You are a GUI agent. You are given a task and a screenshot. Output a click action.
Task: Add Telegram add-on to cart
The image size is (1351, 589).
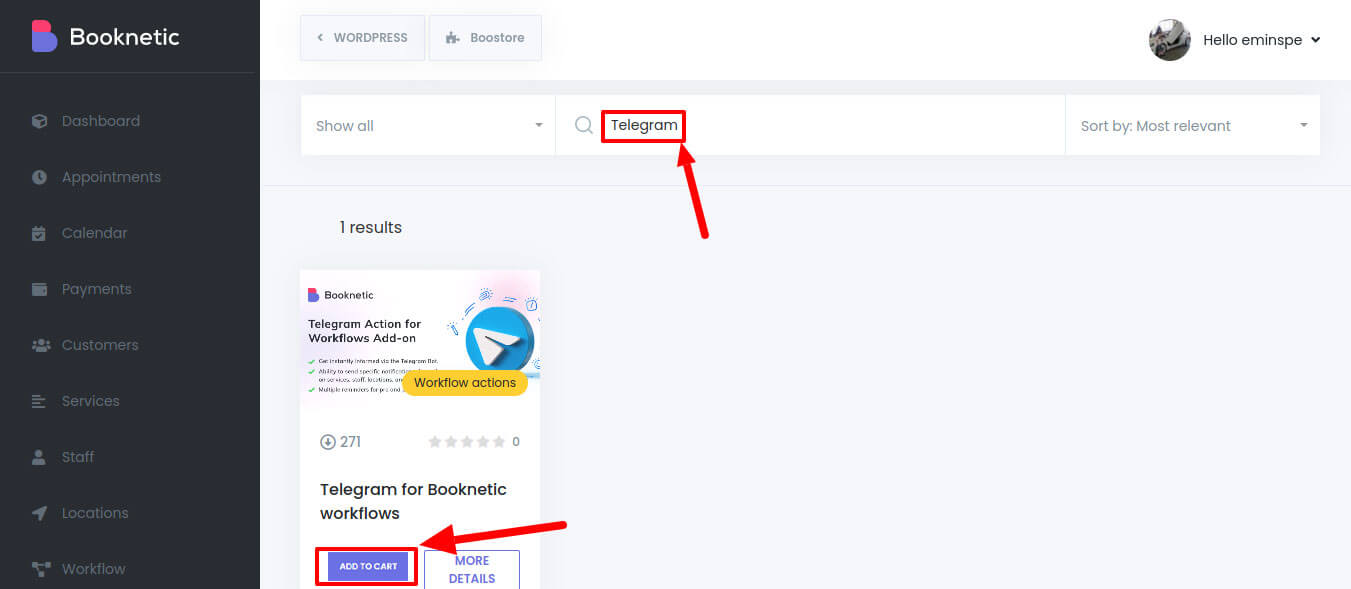[368, 566]
